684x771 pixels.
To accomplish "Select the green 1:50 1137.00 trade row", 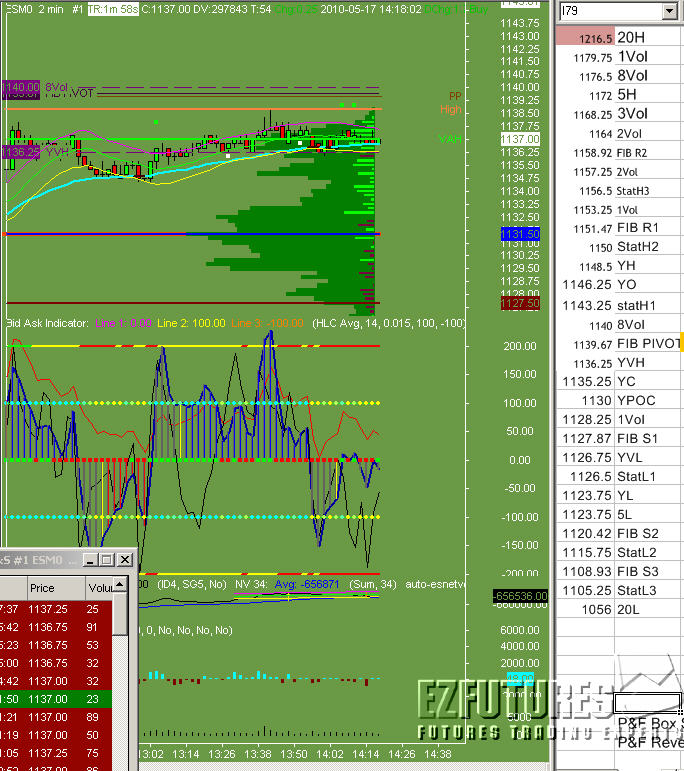I will pyautogui.click(x=56, y=699).
